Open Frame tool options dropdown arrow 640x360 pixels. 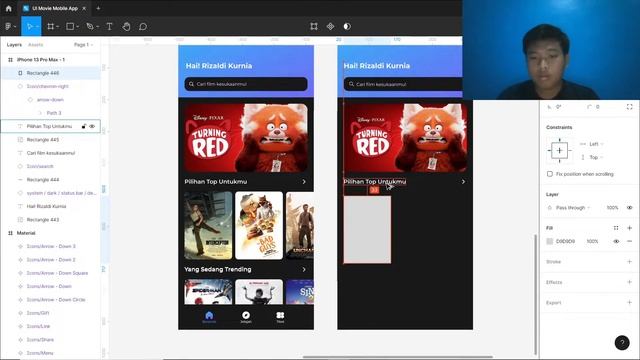(58, 27)
